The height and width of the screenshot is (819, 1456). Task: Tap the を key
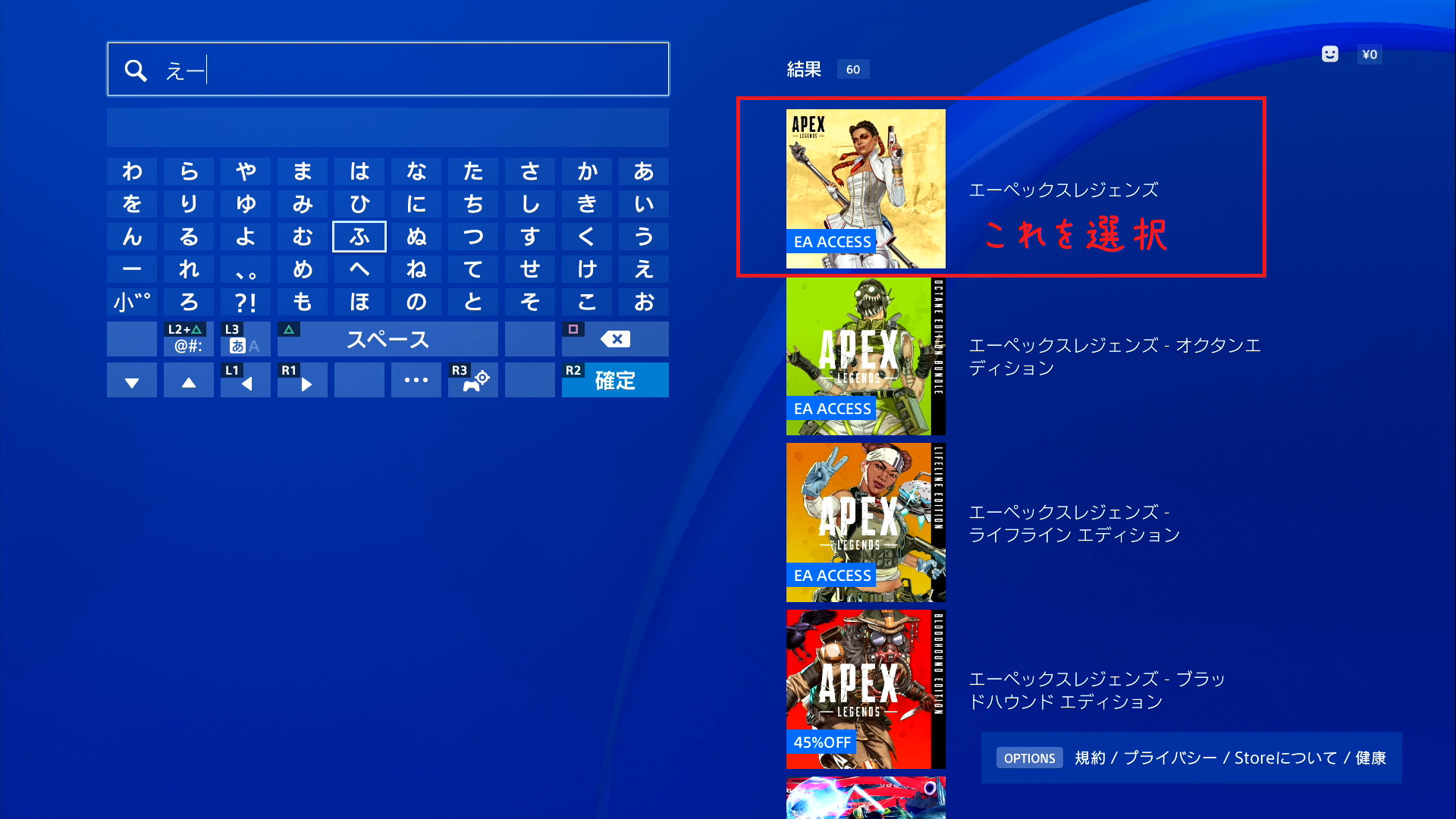click(132, 204)
